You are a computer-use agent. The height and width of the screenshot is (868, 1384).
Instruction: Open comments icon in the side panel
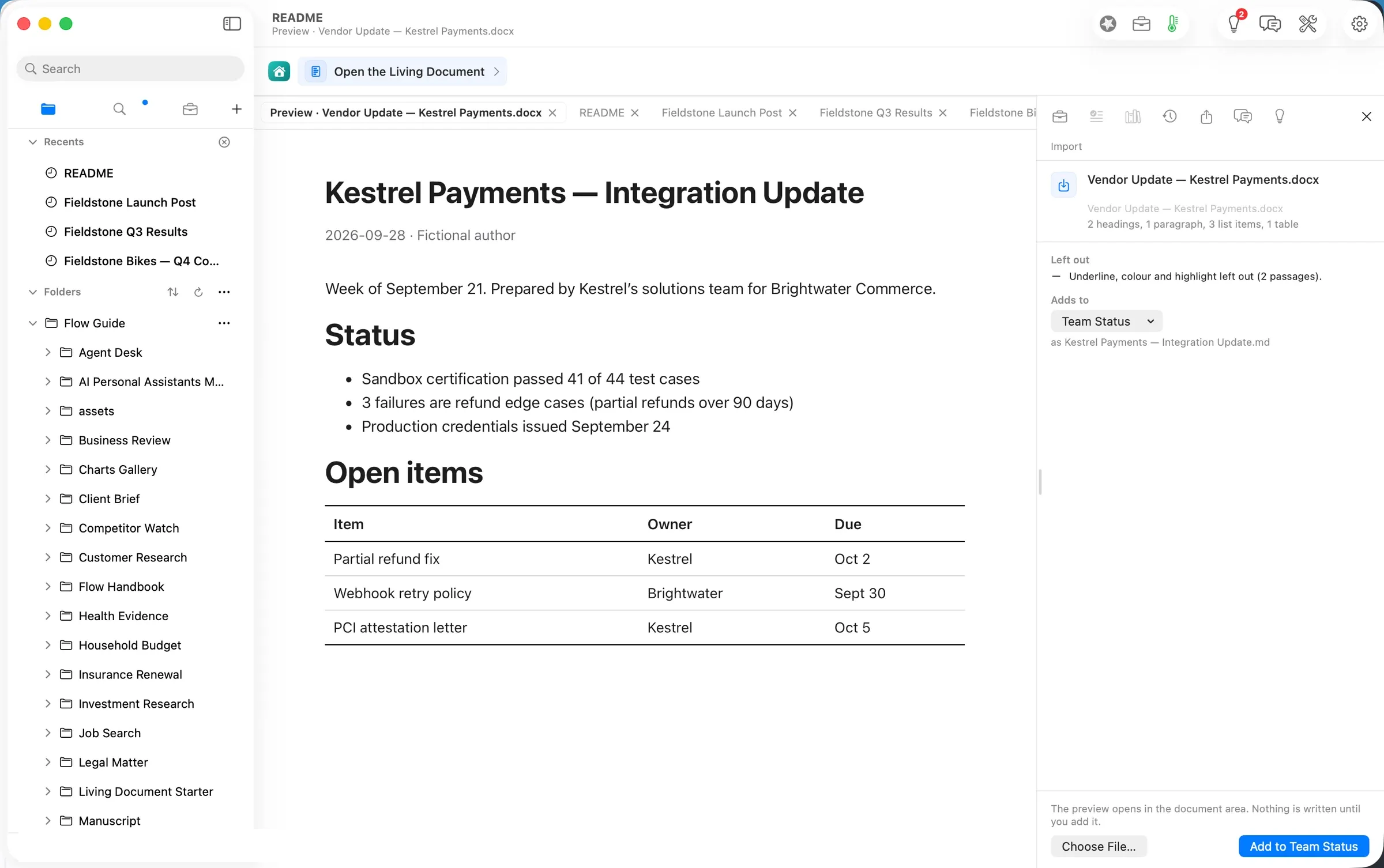[1243, 116]
